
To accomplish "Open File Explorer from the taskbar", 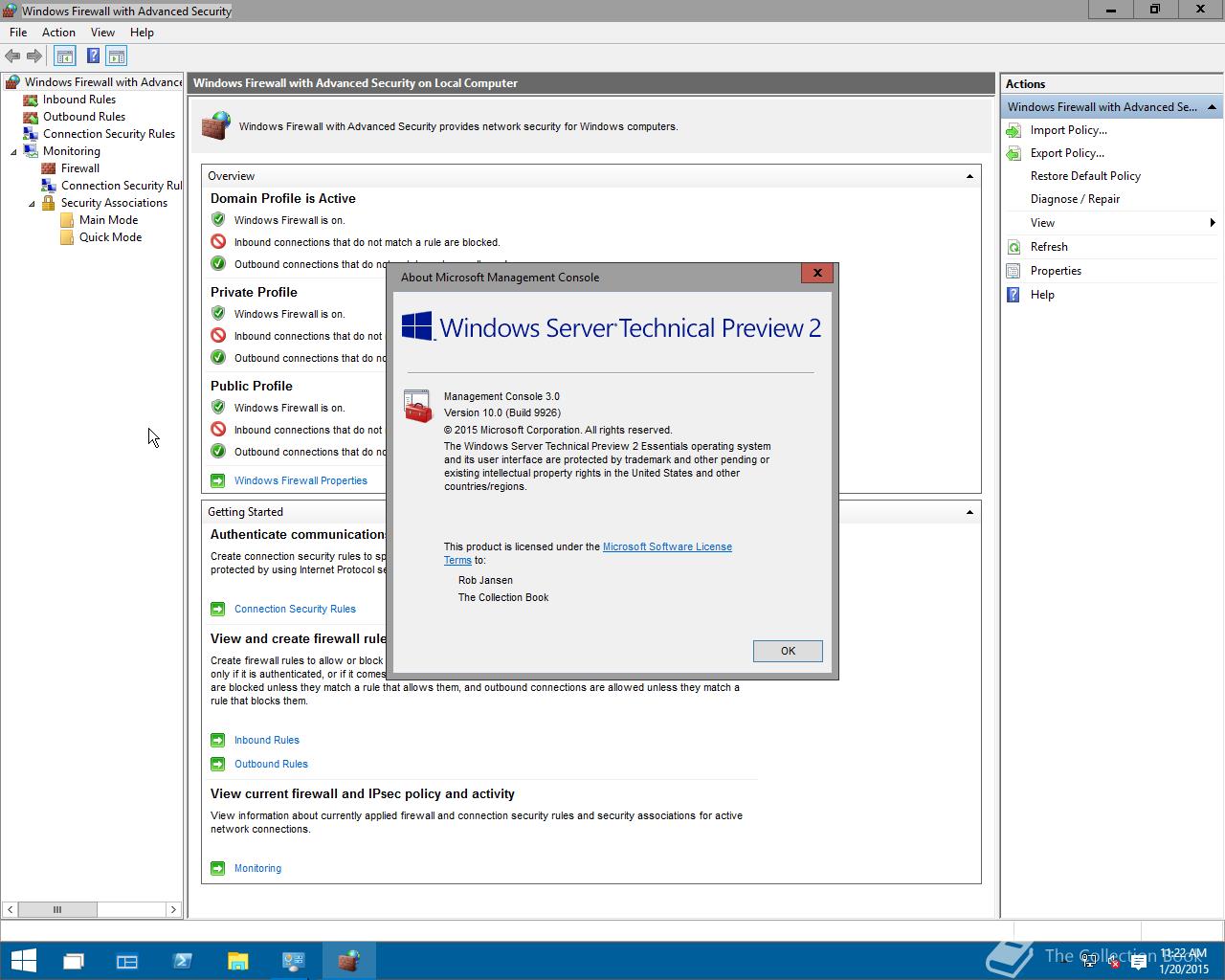I will click(x=238, y=961).
